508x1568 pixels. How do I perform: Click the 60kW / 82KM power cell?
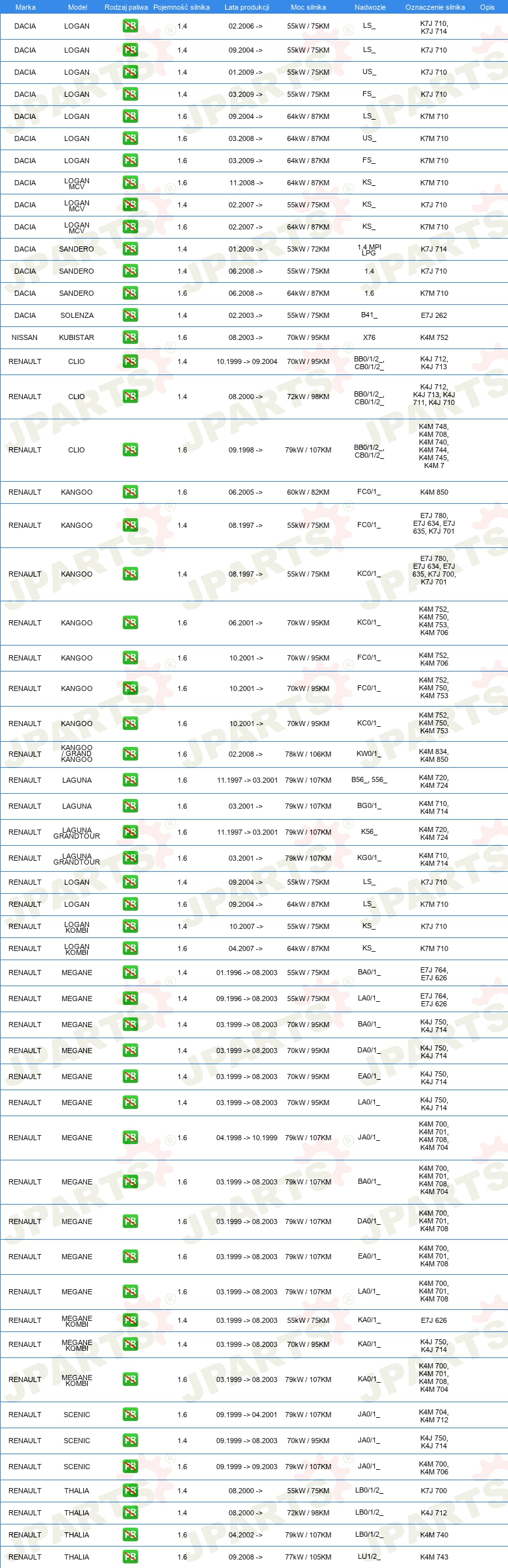click(308, 492)
